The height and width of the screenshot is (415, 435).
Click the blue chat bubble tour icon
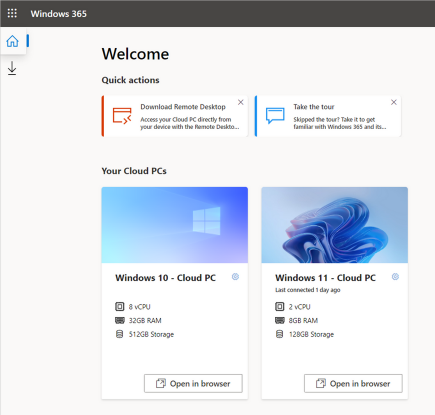(x=275, y=116)
